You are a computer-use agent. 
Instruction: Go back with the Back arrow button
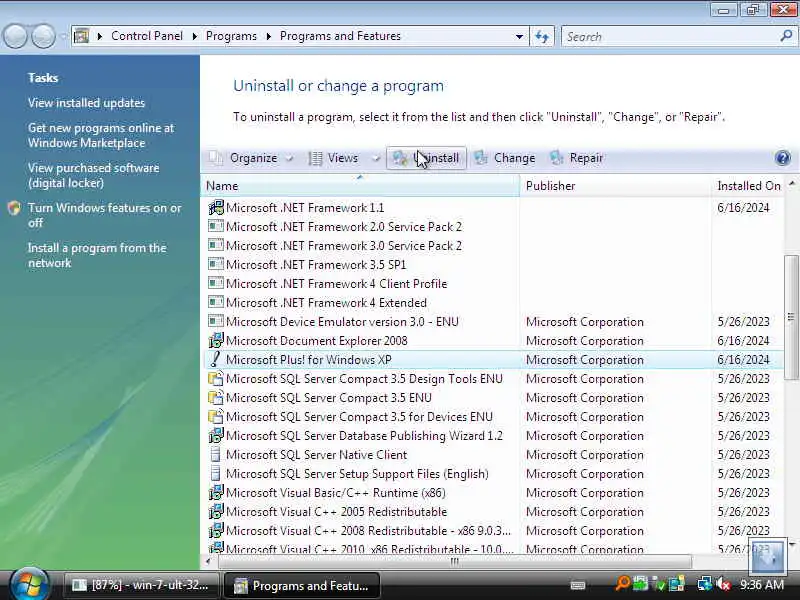15,36
